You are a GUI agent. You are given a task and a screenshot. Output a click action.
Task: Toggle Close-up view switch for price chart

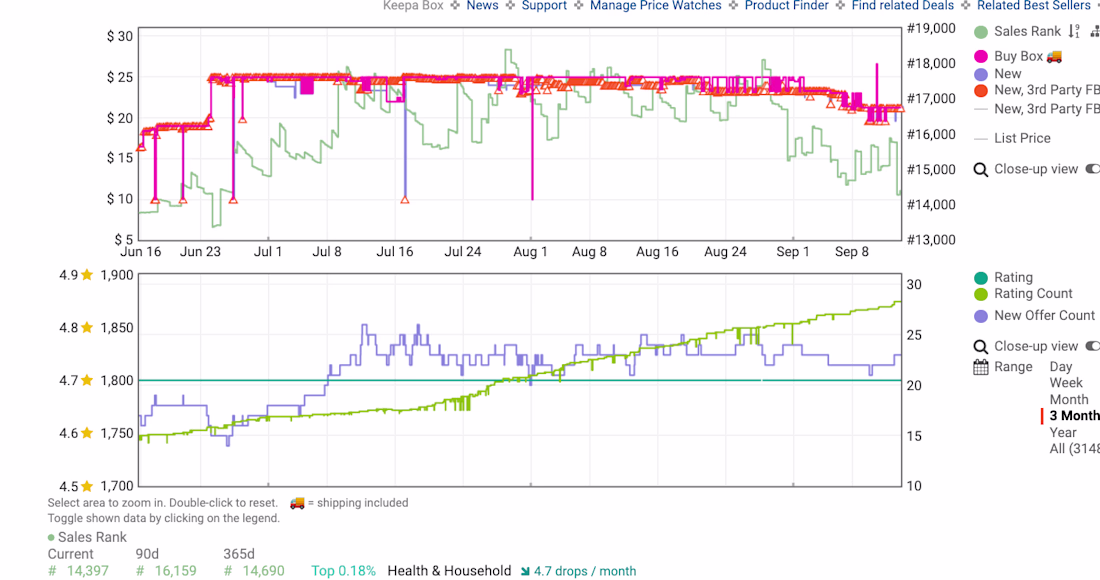coord(1092,169)
